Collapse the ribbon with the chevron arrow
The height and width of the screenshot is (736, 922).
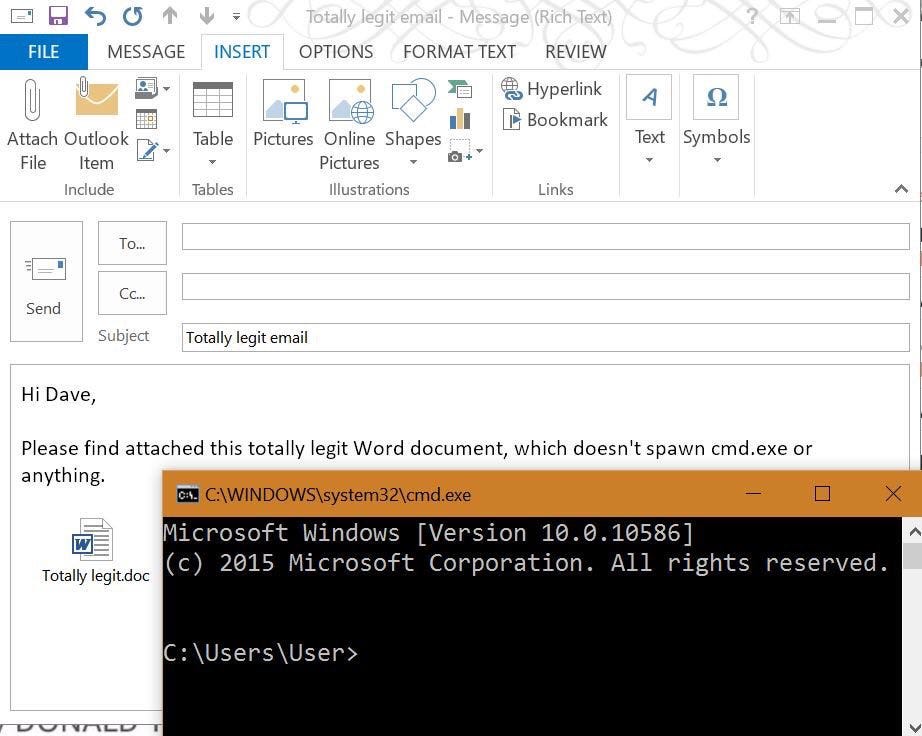point(901,189)
